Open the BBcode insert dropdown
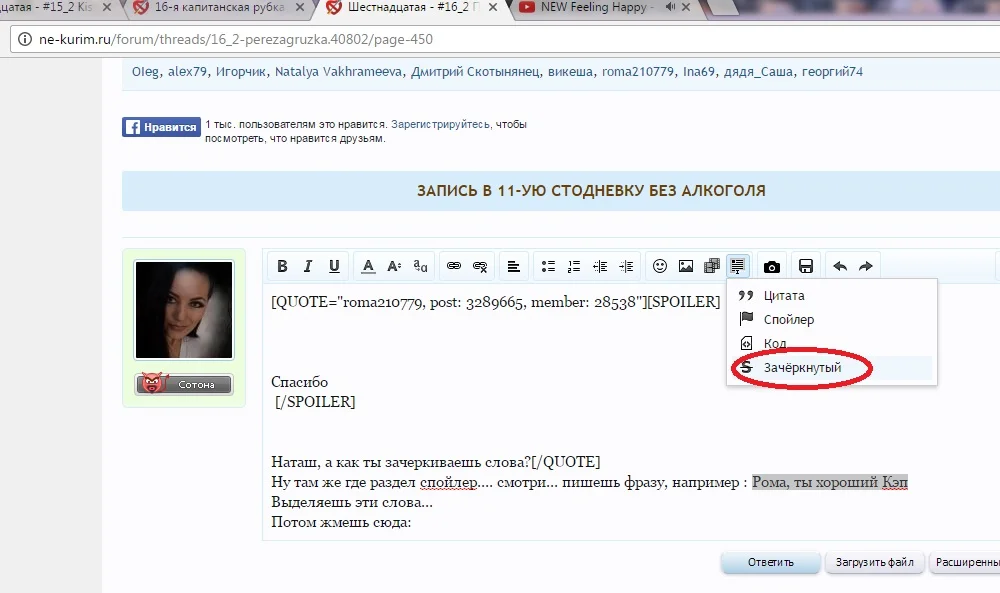The width and height of the screenshot is (1000, 593). click(737, 265)
